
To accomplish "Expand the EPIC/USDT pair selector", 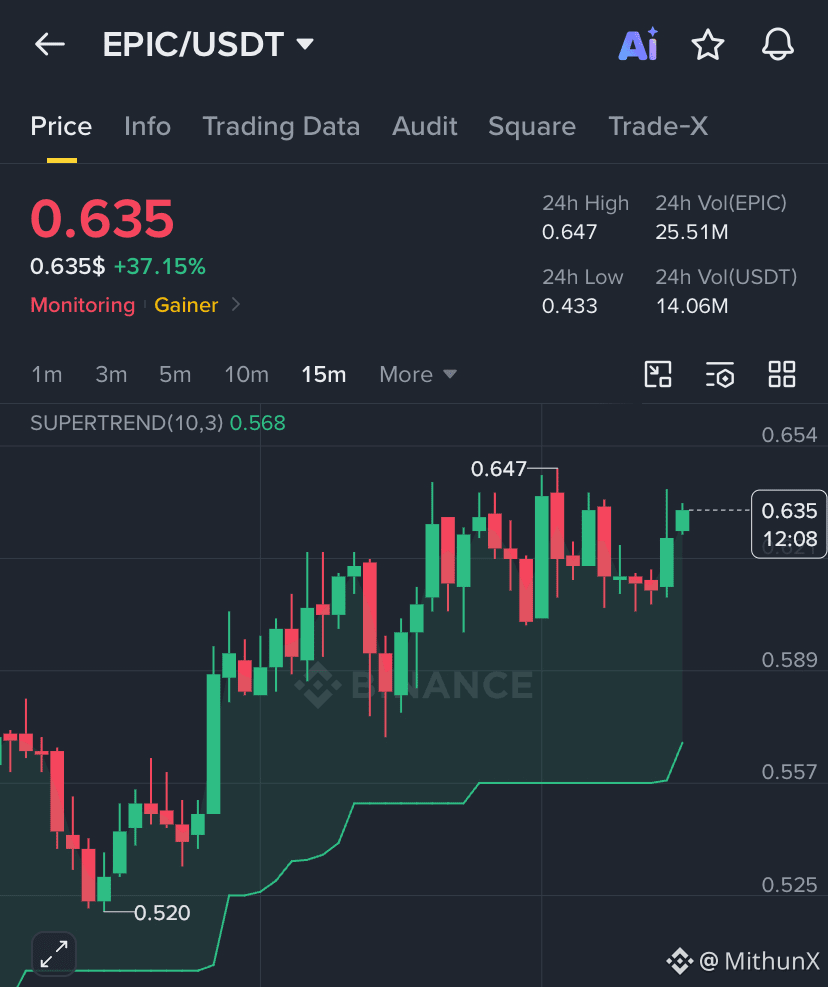I will [x=208, y=45].
